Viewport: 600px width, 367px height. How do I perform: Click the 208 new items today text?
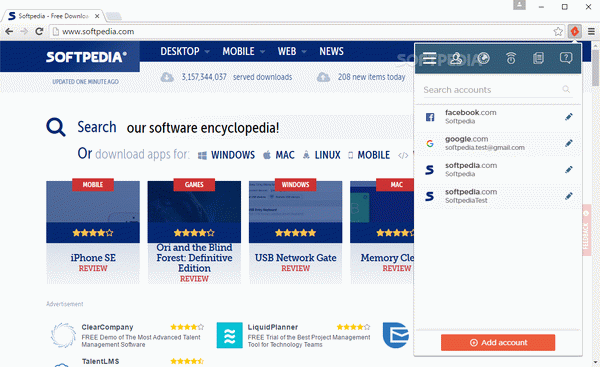371,77
